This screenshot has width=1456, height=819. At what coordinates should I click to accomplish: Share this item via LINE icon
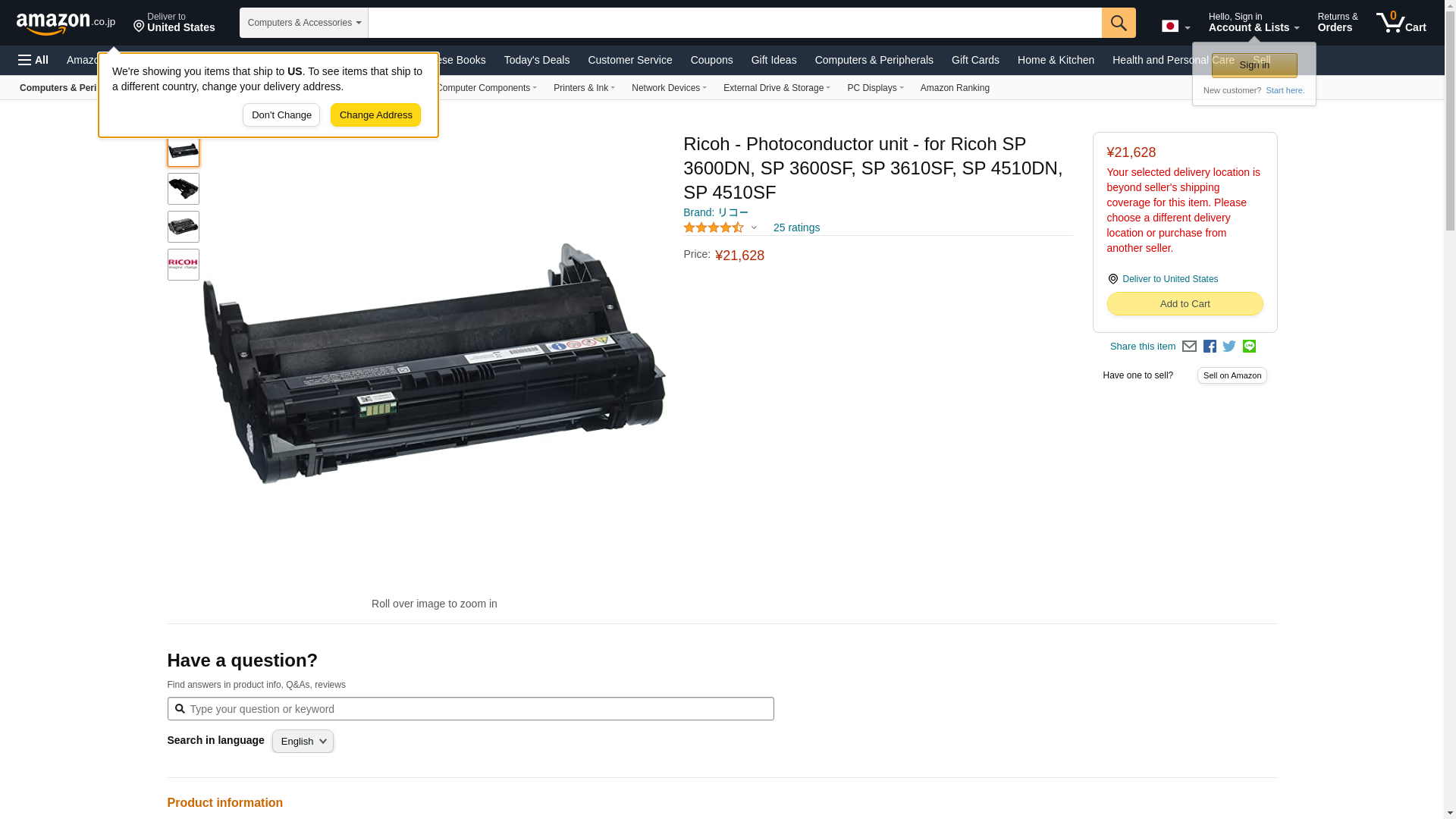click(1249, 347)
